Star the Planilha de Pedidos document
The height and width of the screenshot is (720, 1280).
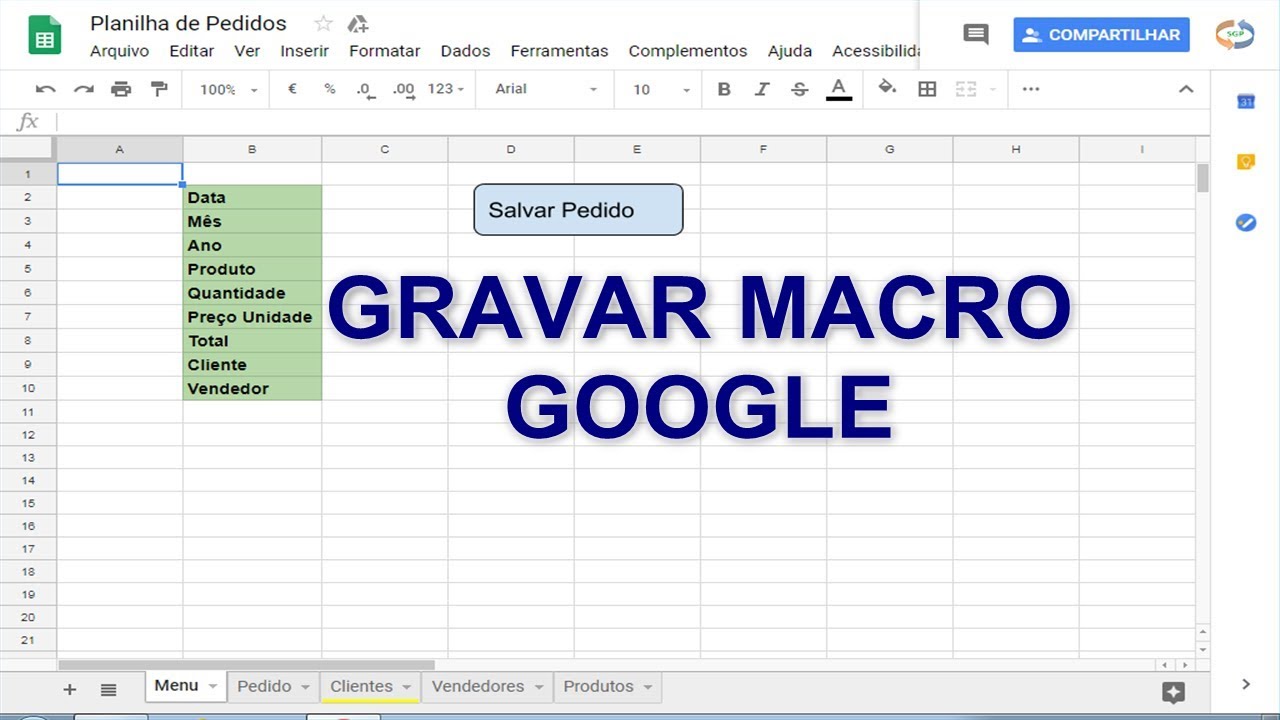[x=323, y=23]
